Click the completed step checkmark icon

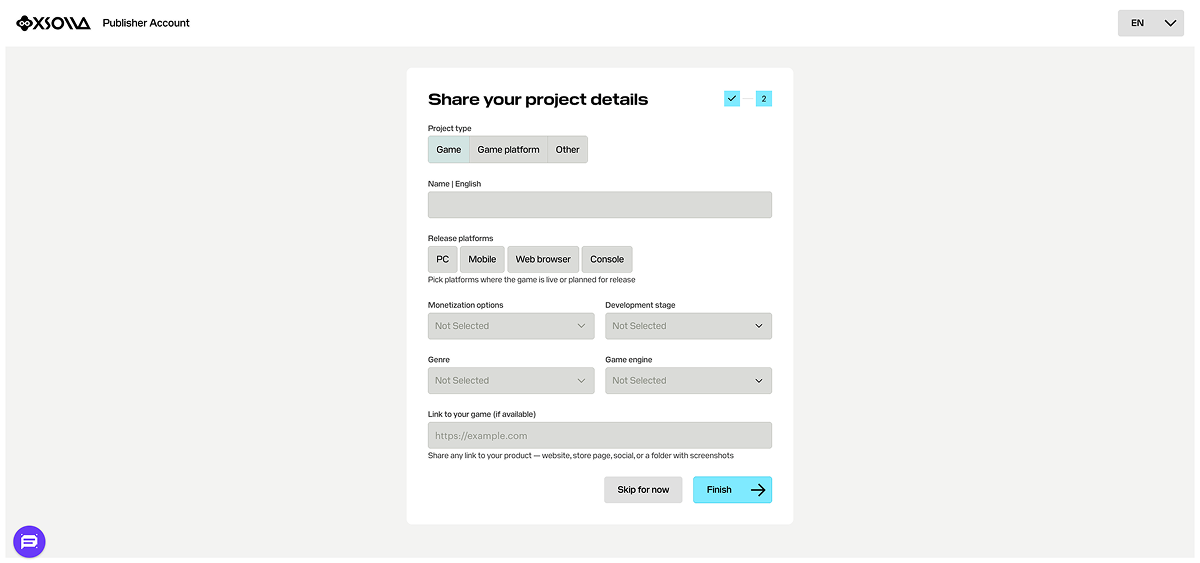pos(732,99)
